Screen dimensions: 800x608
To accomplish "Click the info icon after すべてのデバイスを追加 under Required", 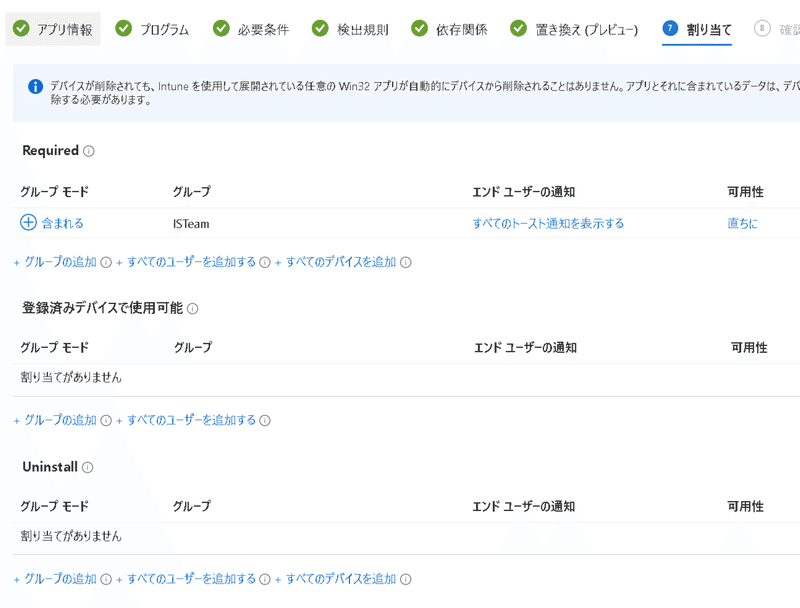I will click(404, 263).
